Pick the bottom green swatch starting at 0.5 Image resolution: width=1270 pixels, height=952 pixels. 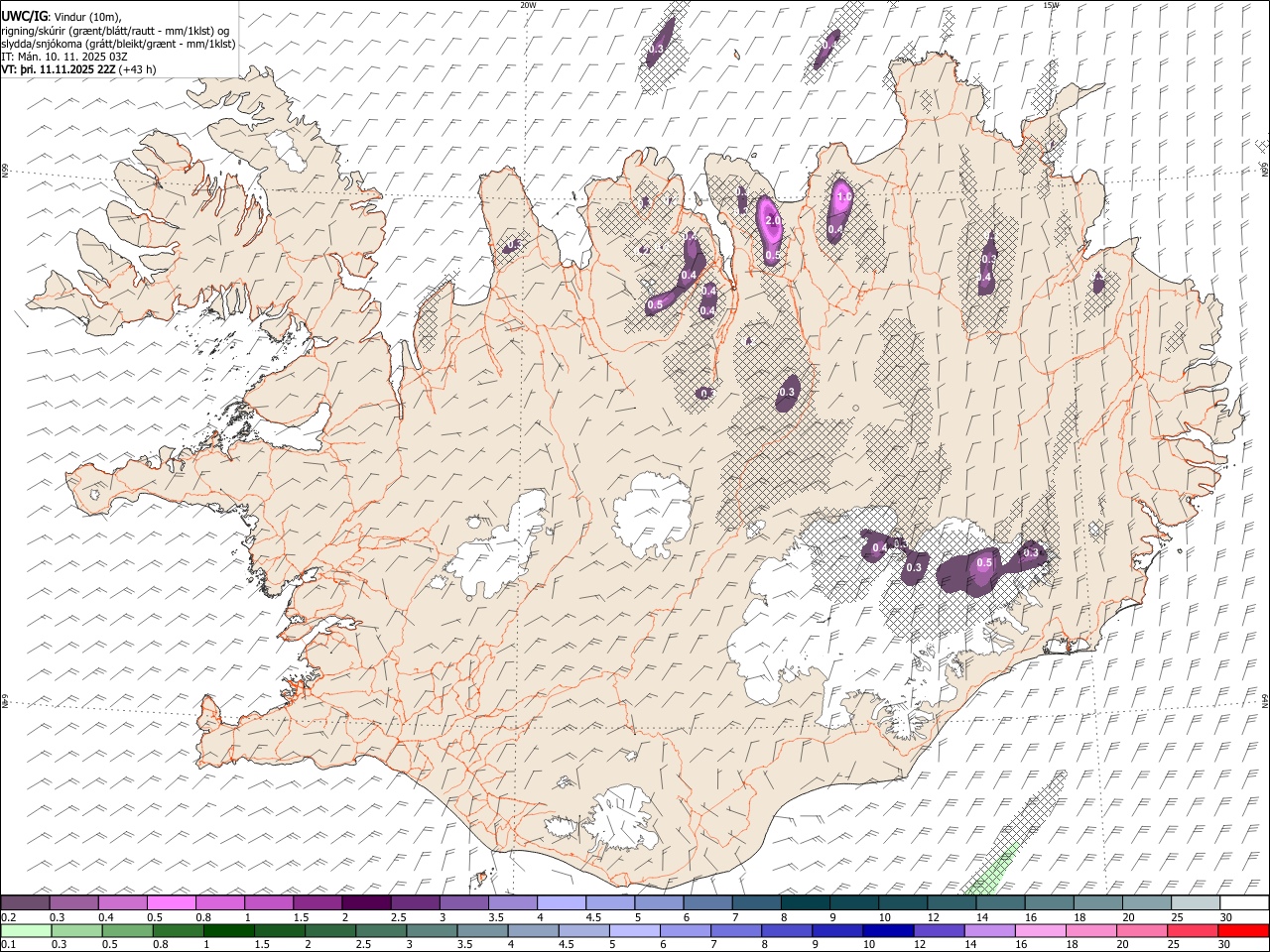(x=127, y=930)
